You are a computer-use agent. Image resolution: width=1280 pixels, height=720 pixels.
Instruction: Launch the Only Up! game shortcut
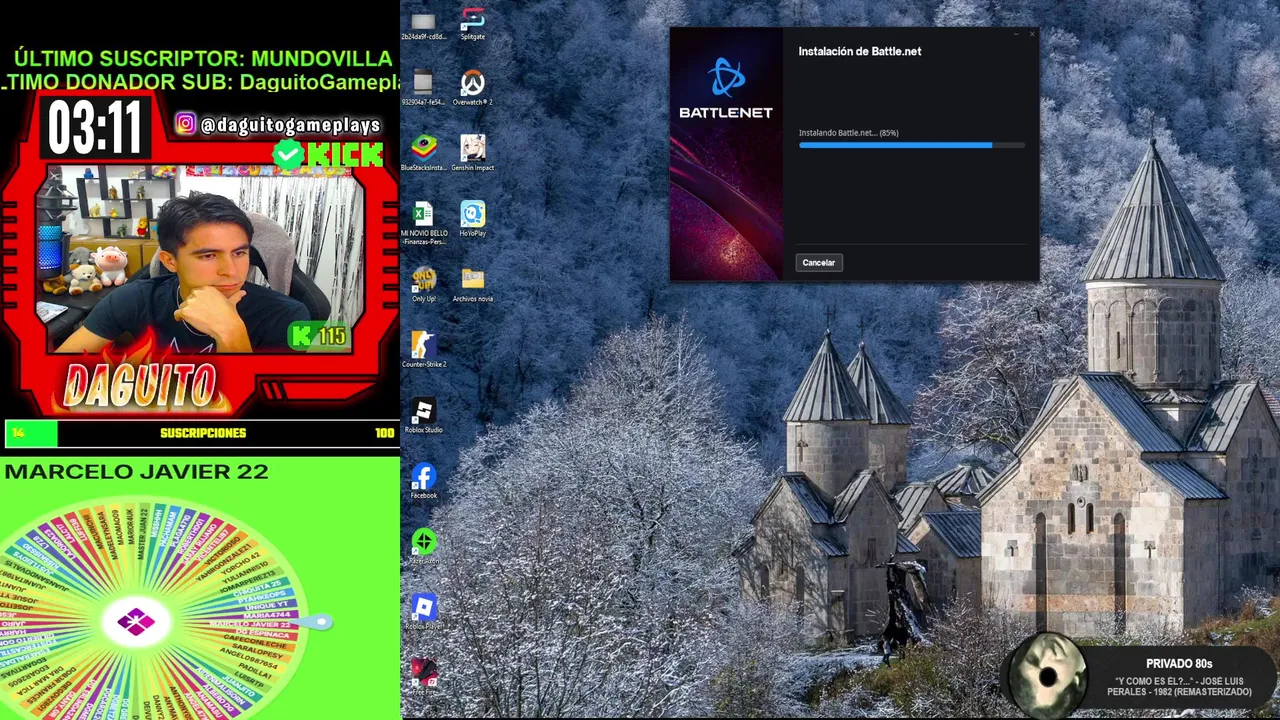[424, 284]
